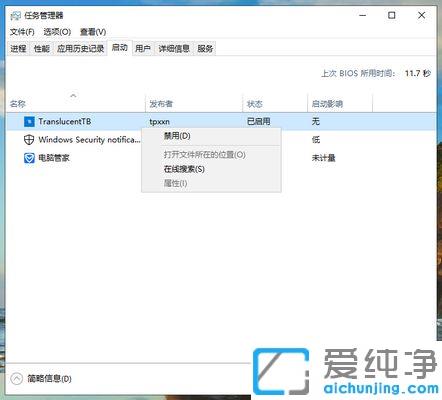Choose 打开文件所在的位置(O) in context menu
This screenshot has width=442, height=400.
211,155
